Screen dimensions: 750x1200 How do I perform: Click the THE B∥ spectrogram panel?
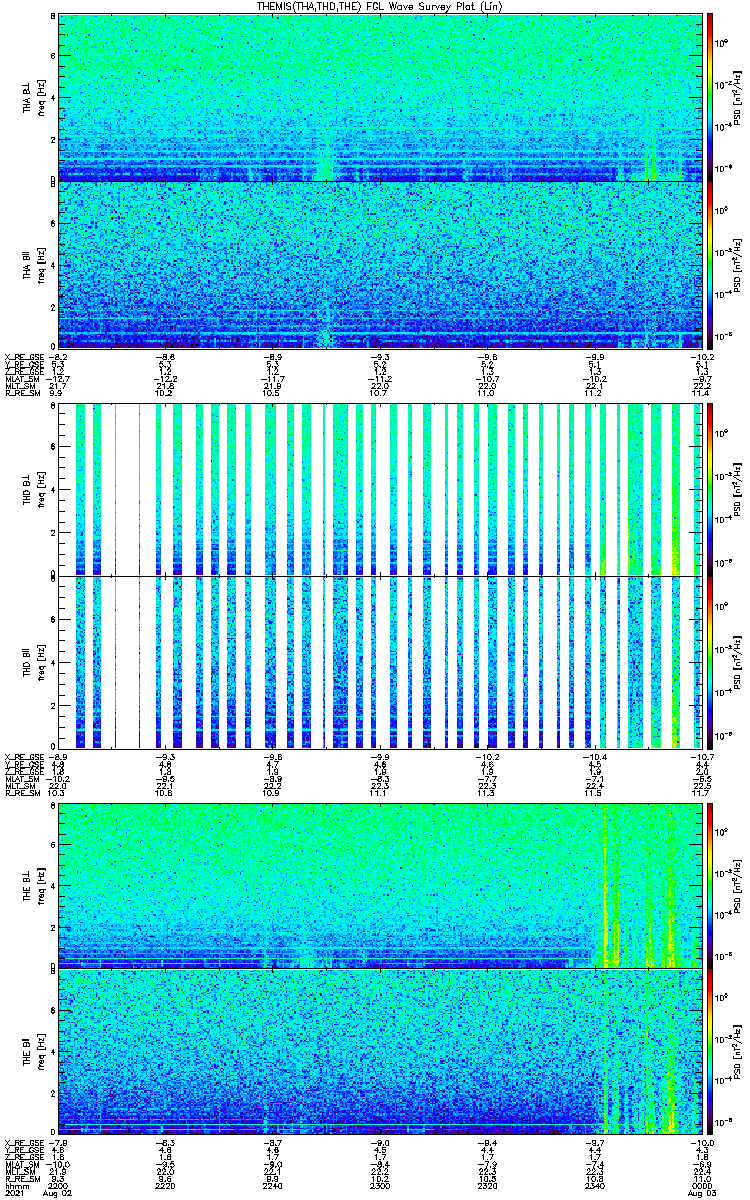pyautogui.click(x=379, y=1050)
